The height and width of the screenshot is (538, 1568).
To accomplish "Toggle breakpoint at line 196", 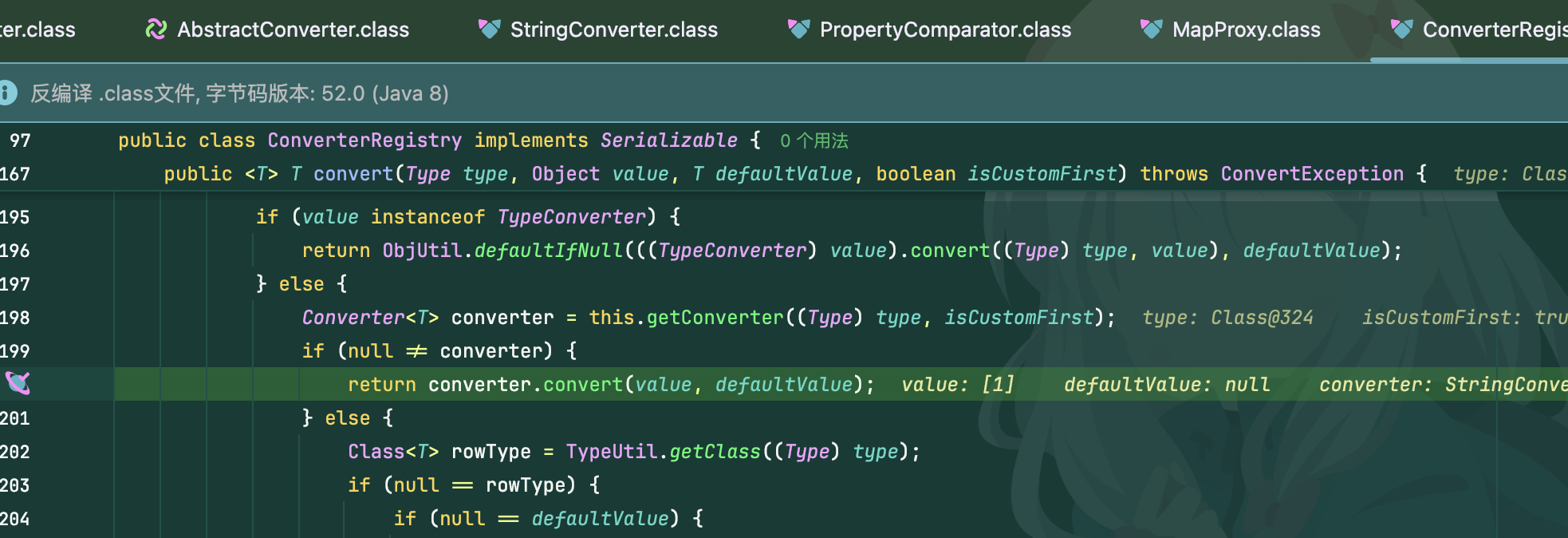I will 15,251.
